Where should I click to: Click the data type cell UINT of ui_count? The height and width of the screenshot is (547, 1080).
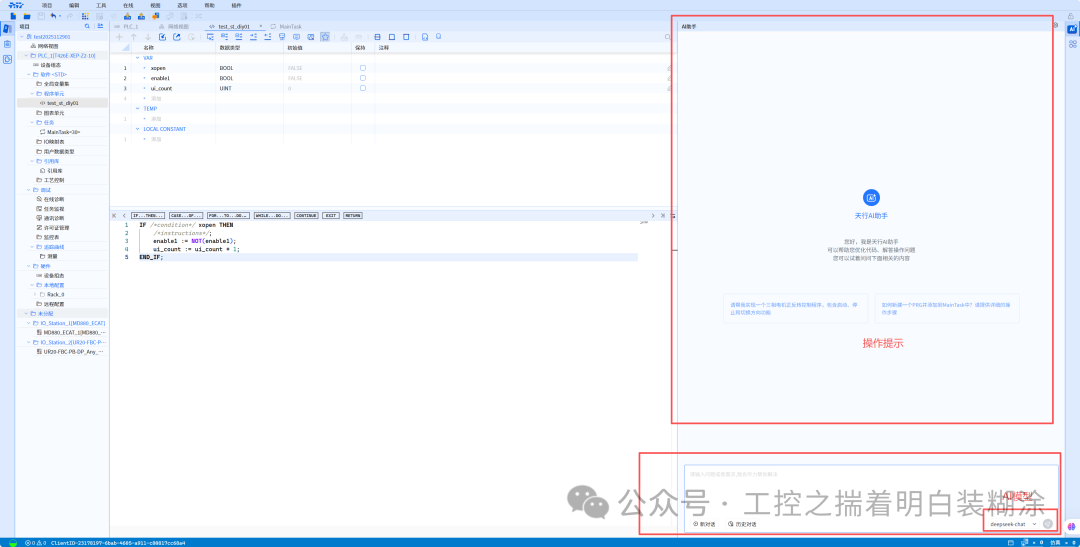[x=249, y=88]
